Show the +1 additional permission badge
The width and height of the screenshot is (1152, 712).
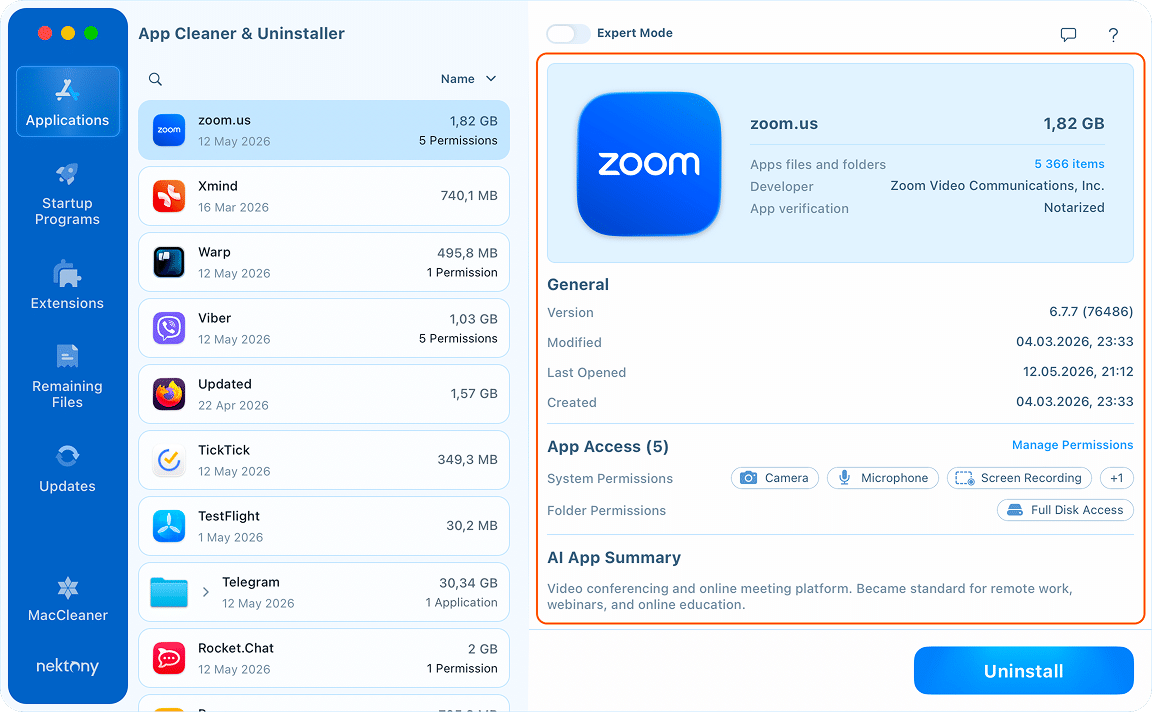pos(1117,478)
